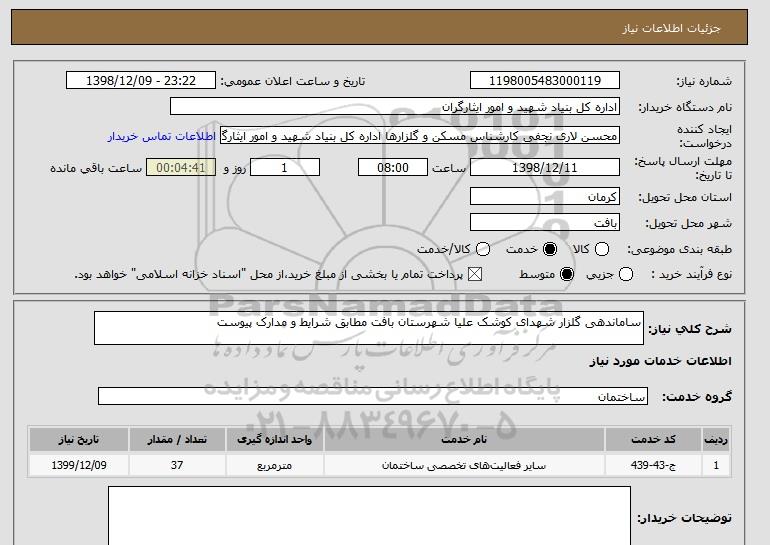Viewport: 770px width, 545px height.
Task: Click the service name سایر فعالیت‌های تخصصی ساختمان
Action: pyautogui.click(x=464, y=465)
